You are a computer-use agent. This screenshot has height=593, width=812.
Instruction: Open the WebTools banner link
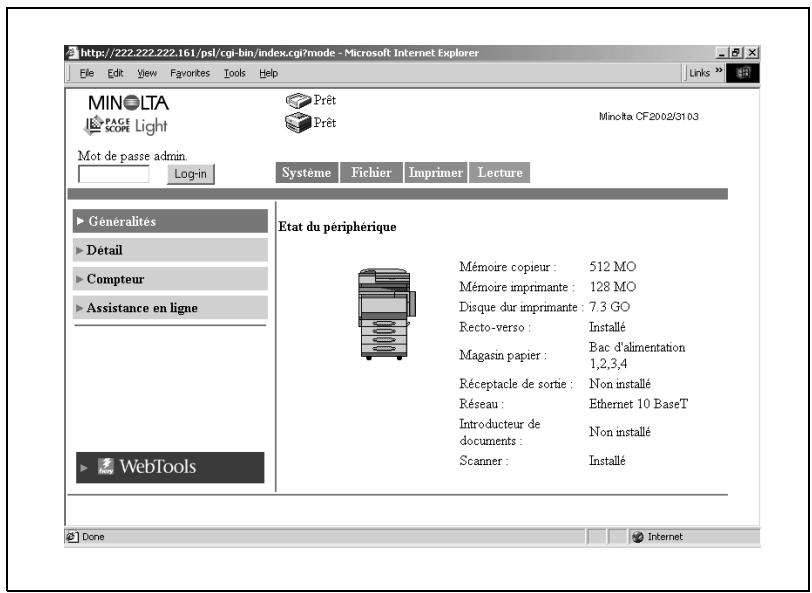coord(170,468)
